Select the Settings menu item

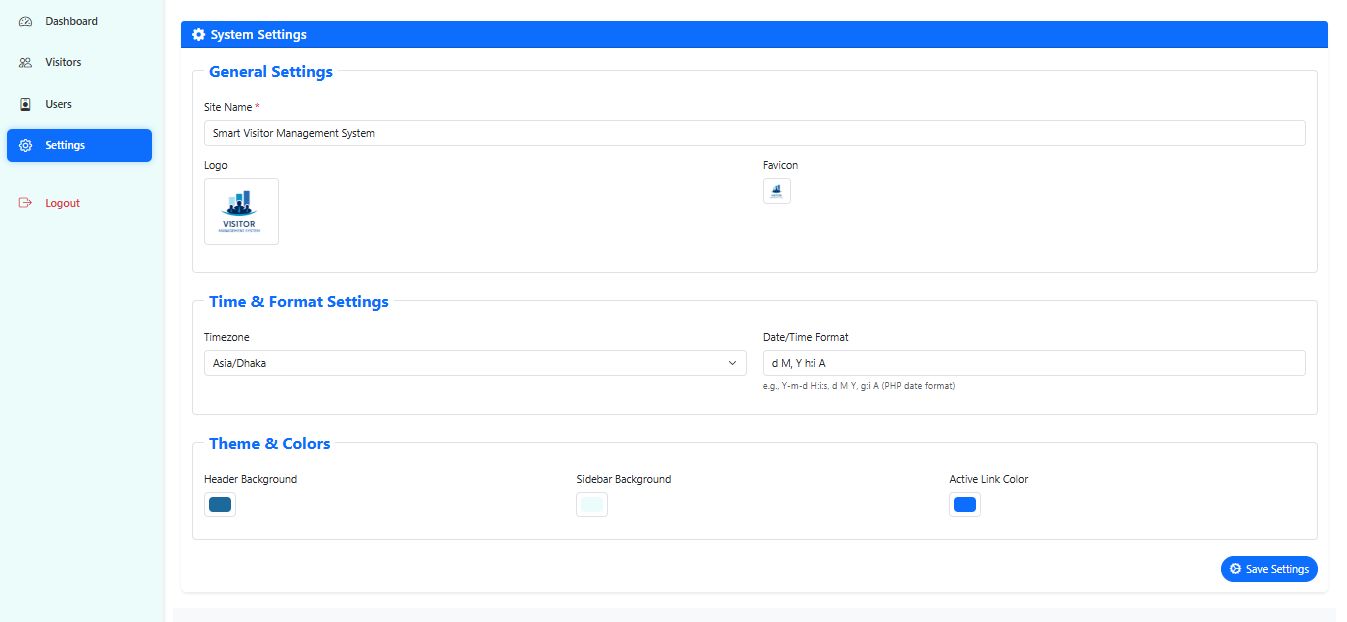(x=79, y=145)
